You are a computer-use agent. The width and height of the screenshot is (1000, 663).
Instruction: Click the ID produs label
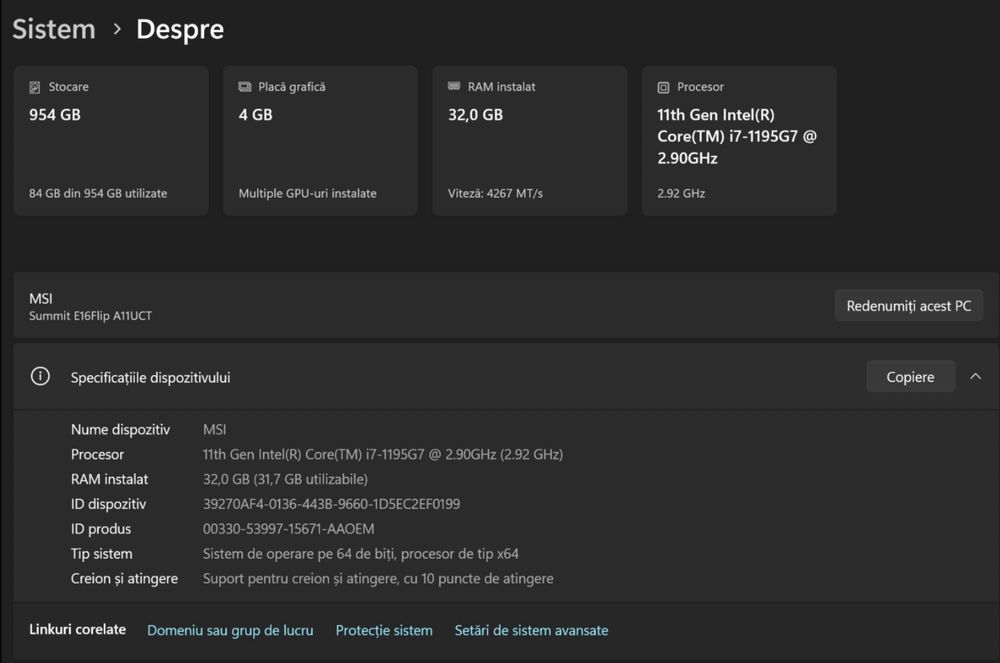101,529
